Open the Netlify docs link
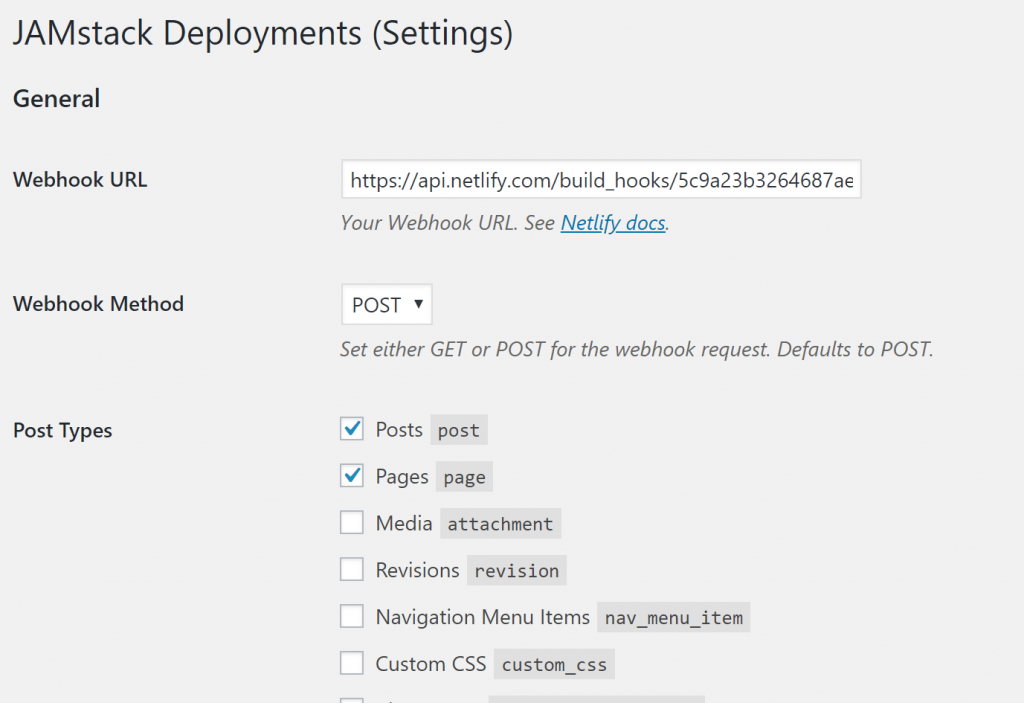Viewport: 1024px width, 703px height. pyautogui.click(x=612, y=223)
